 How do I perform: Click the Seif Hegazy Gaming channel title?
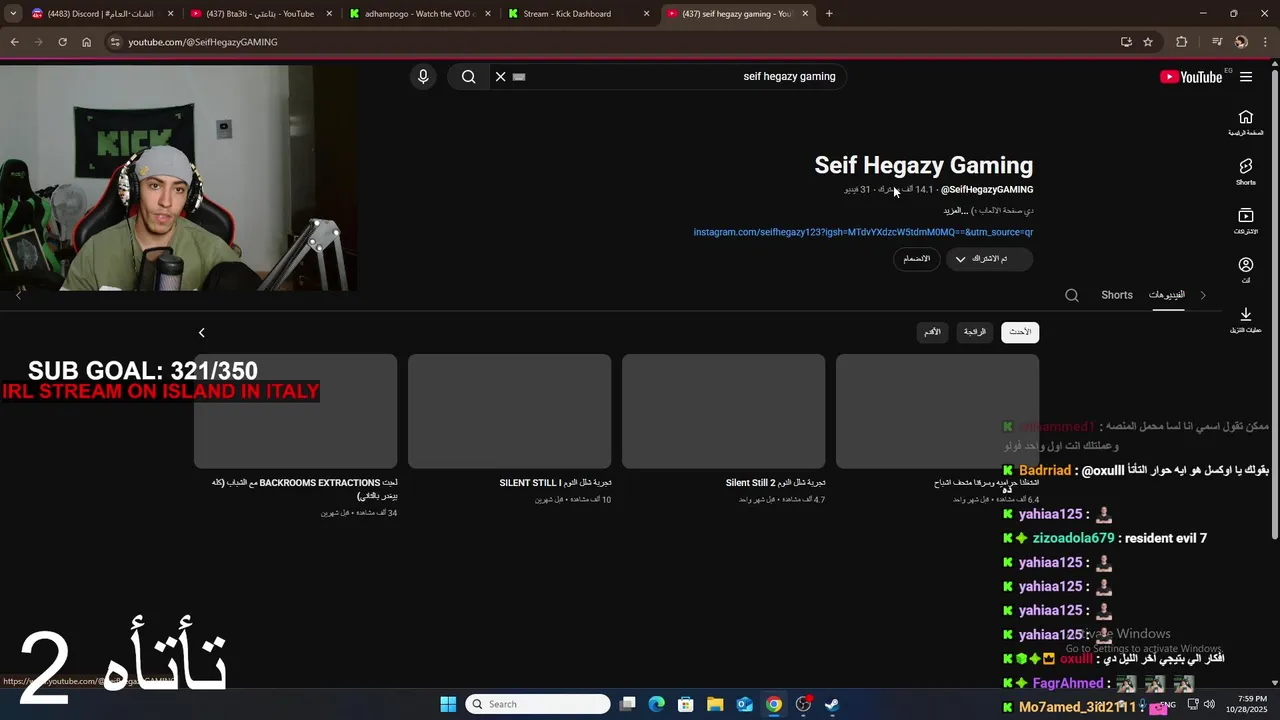923,165
